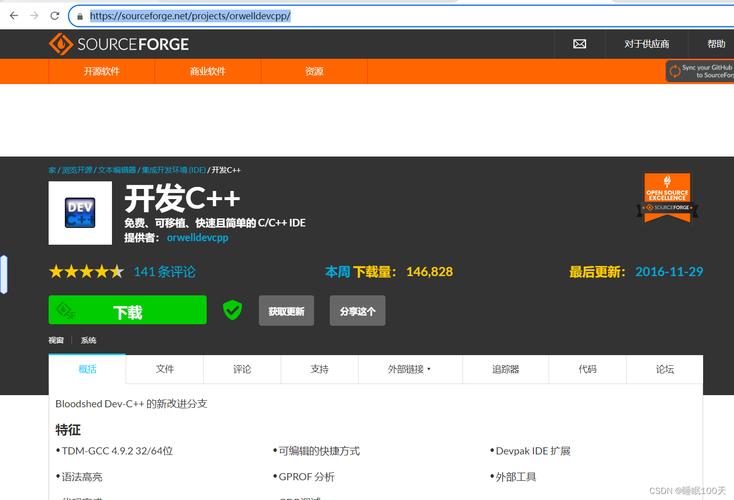Reload the page with refresh icon
Screen dimensions: 734x500
pyautogui.click(x=55, y=16)
